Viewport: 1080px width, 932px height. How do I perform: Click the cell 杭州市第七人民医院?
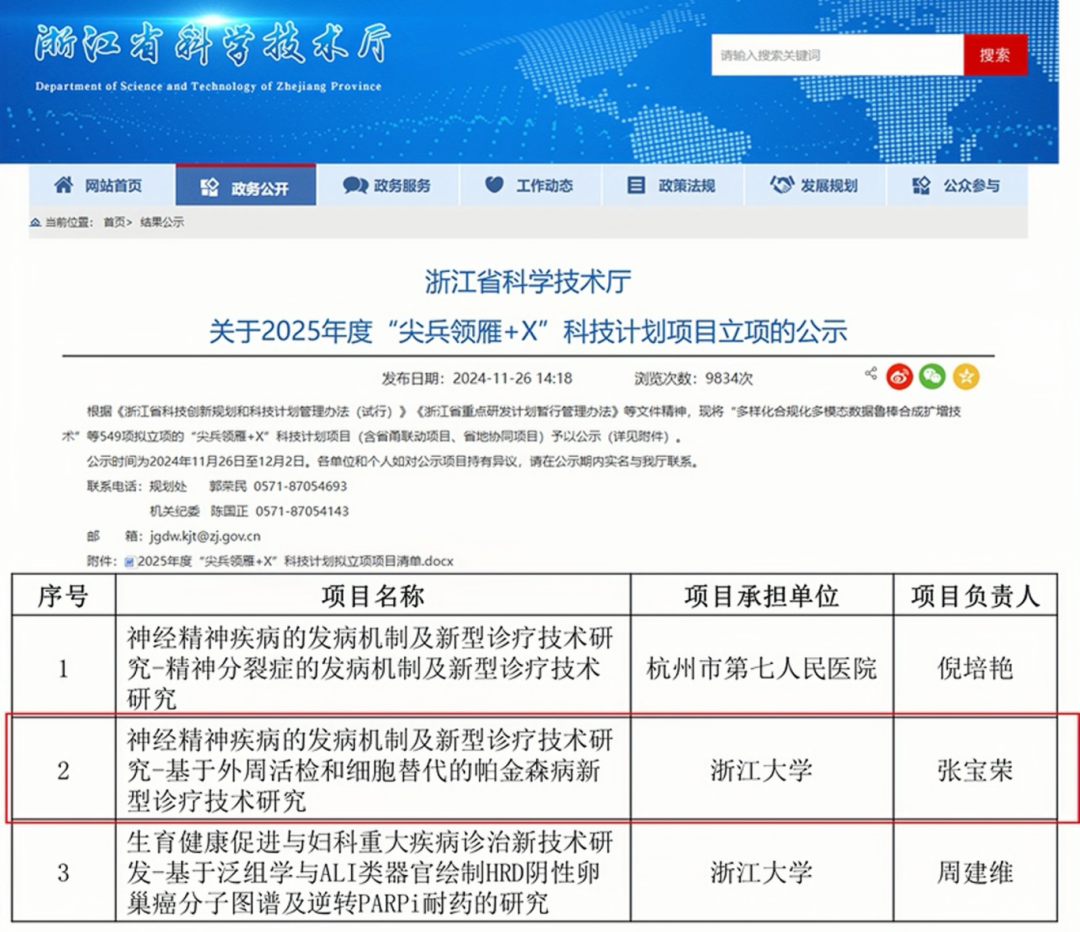(761, 668)
